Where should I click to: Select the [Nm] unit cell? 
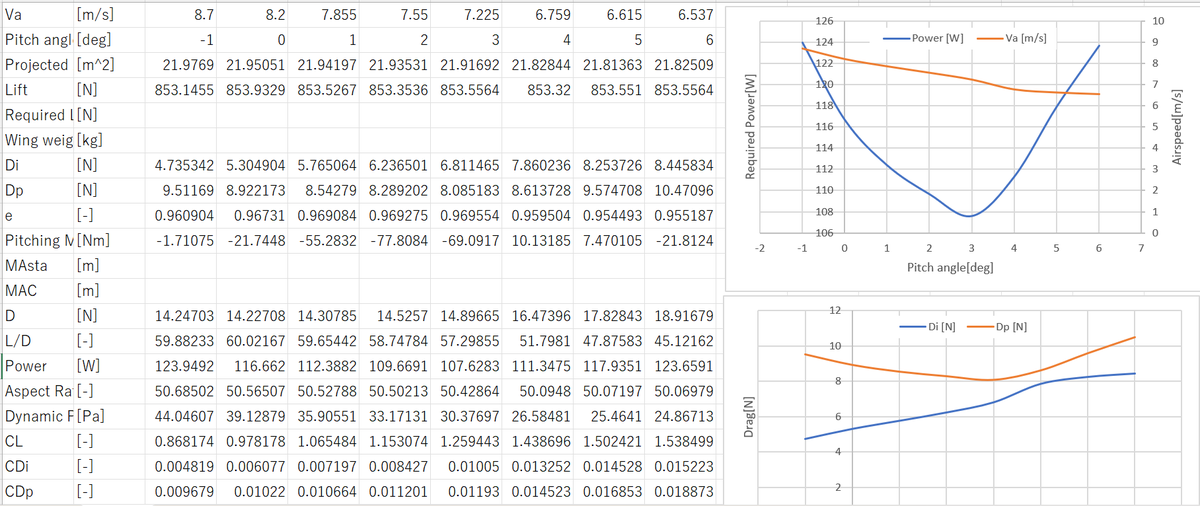tap(111, 241)
